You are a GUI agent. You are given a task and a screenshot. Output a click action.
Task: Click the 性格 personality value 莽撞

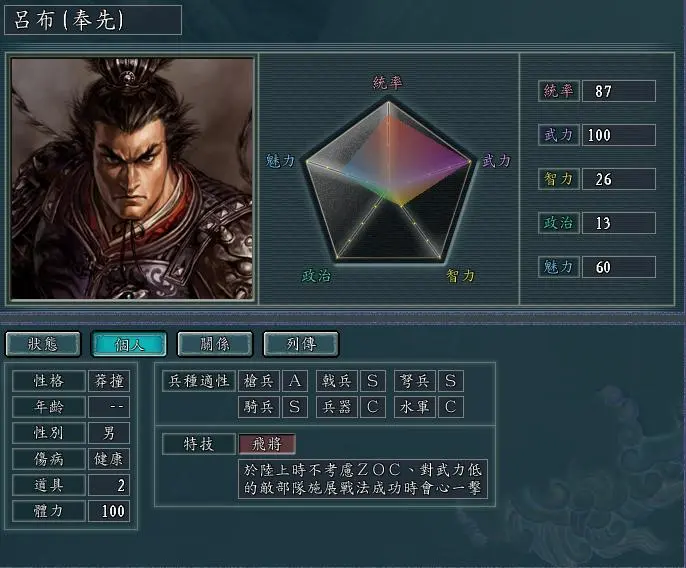(109, 381)
